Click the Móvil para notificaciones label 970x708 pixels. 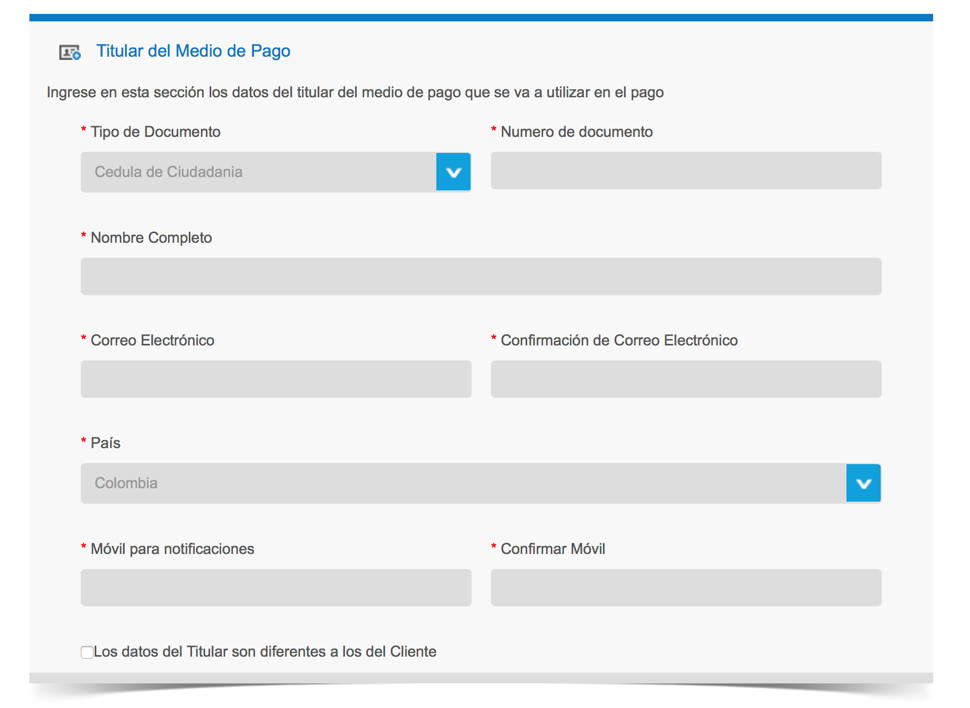tap(172, 549)
